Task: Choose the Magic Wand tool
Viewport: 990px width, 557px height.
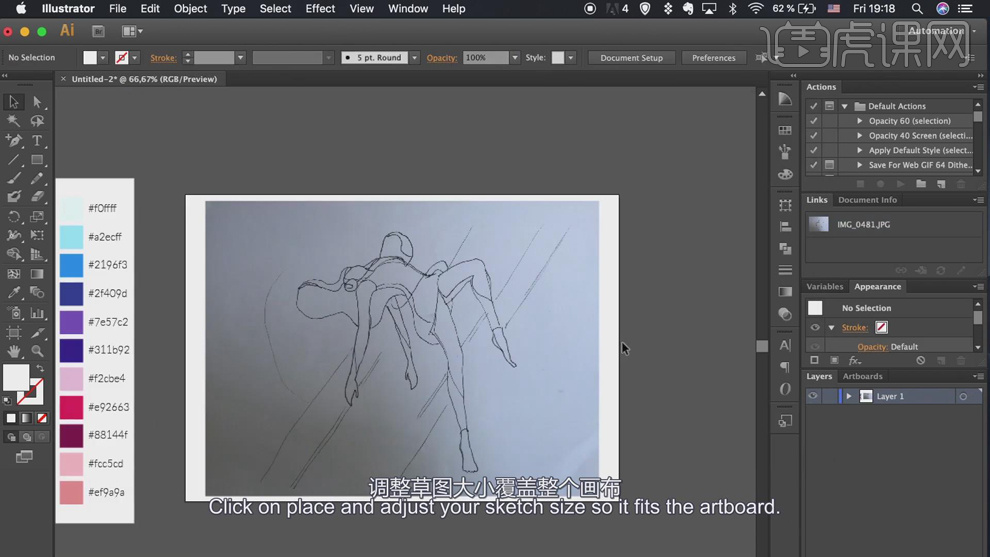Action: point(14,121)
